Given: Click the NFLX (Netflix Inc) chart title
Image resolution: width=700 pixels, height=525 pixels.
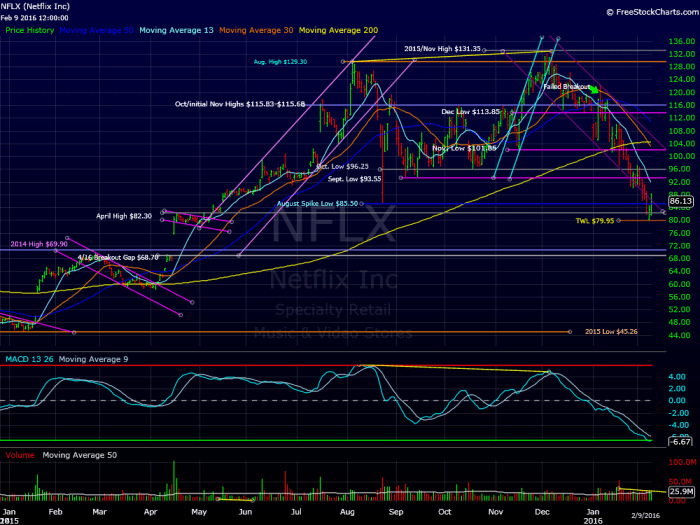Looking at the screenshot, I should tap(35, 6).
